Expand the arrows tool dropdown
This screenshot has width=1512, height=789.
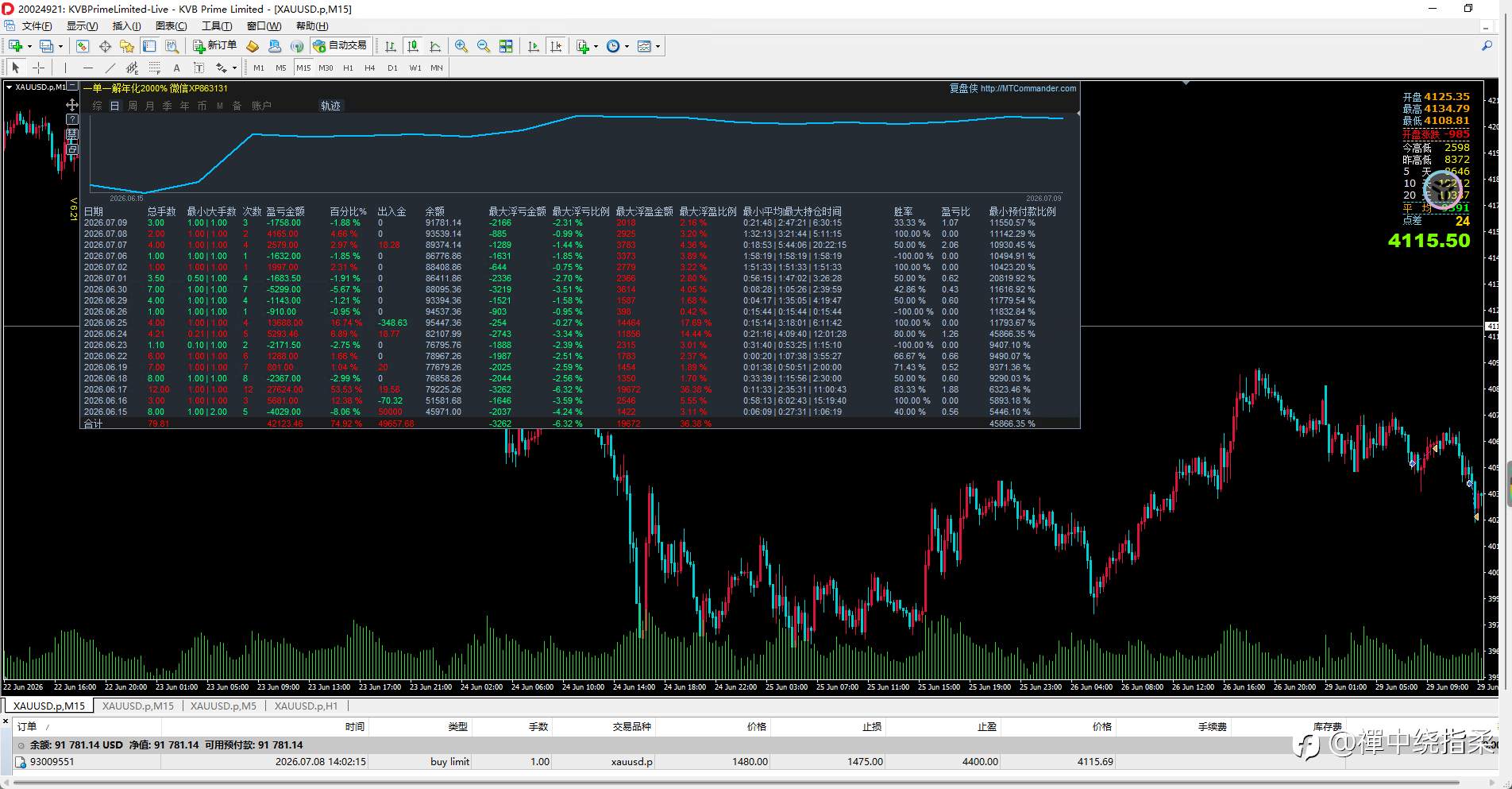click(234, 68)
